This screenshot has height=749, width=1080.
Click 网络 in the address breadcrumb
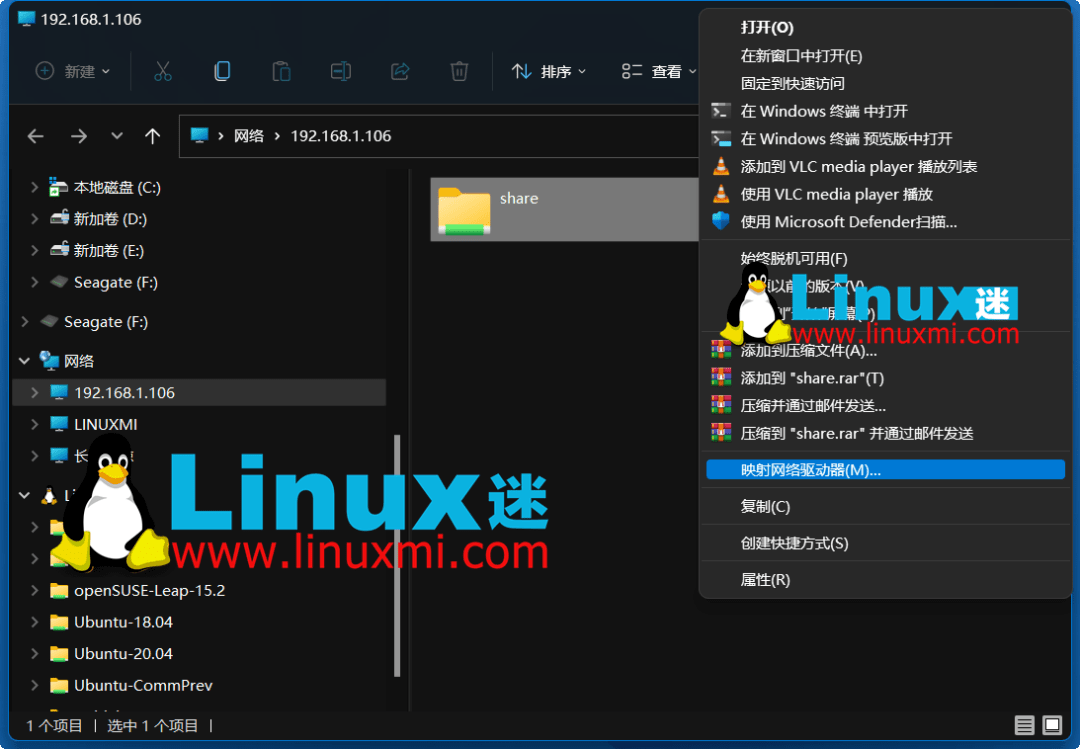pyautogui.click(x=249, y=136)
